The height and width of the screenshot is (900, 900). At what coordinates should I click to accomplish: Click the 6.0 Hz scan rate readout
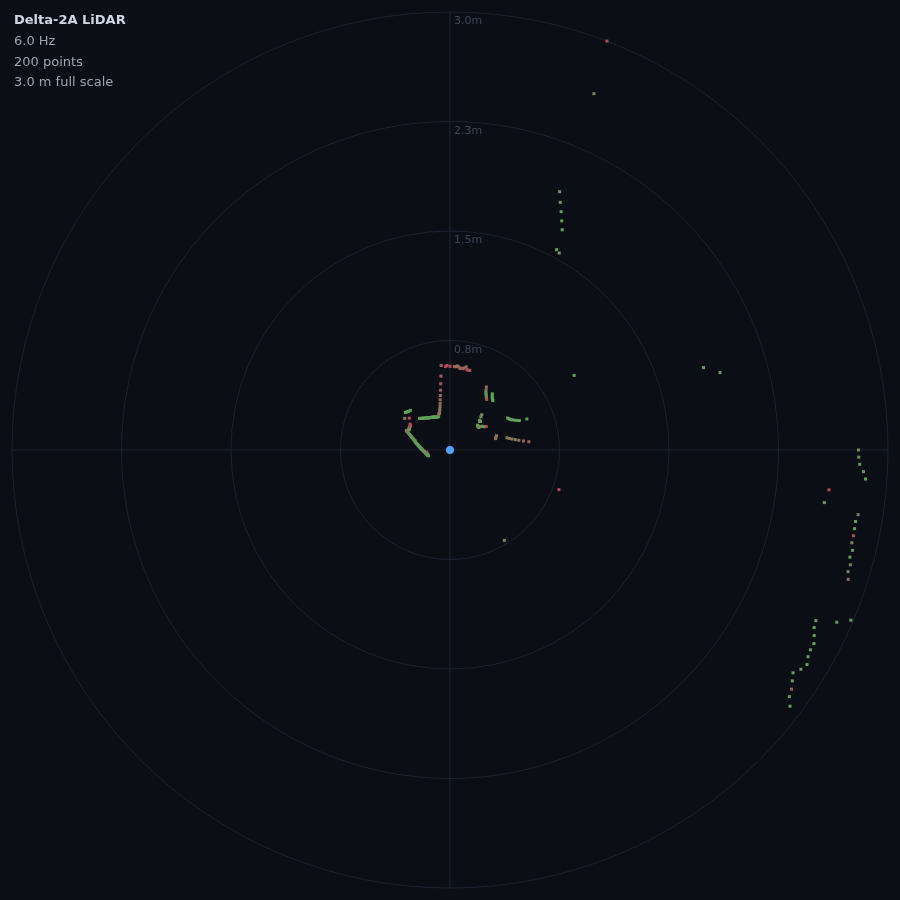coord(34,41)
